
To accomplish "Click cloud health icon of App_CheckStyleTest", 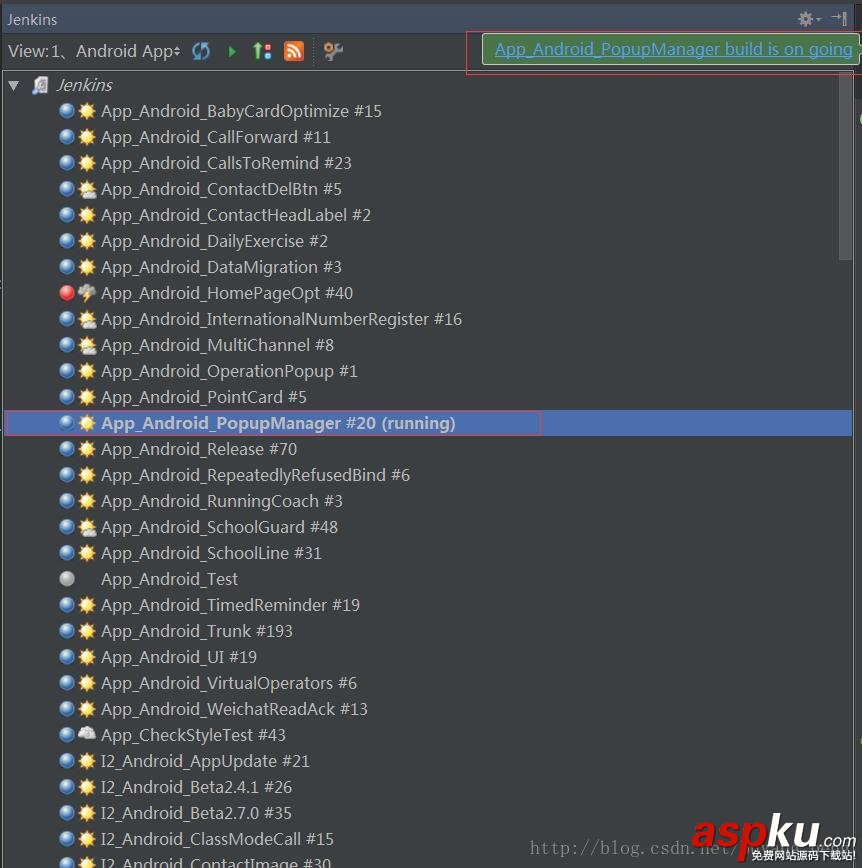I will (85, 735).
